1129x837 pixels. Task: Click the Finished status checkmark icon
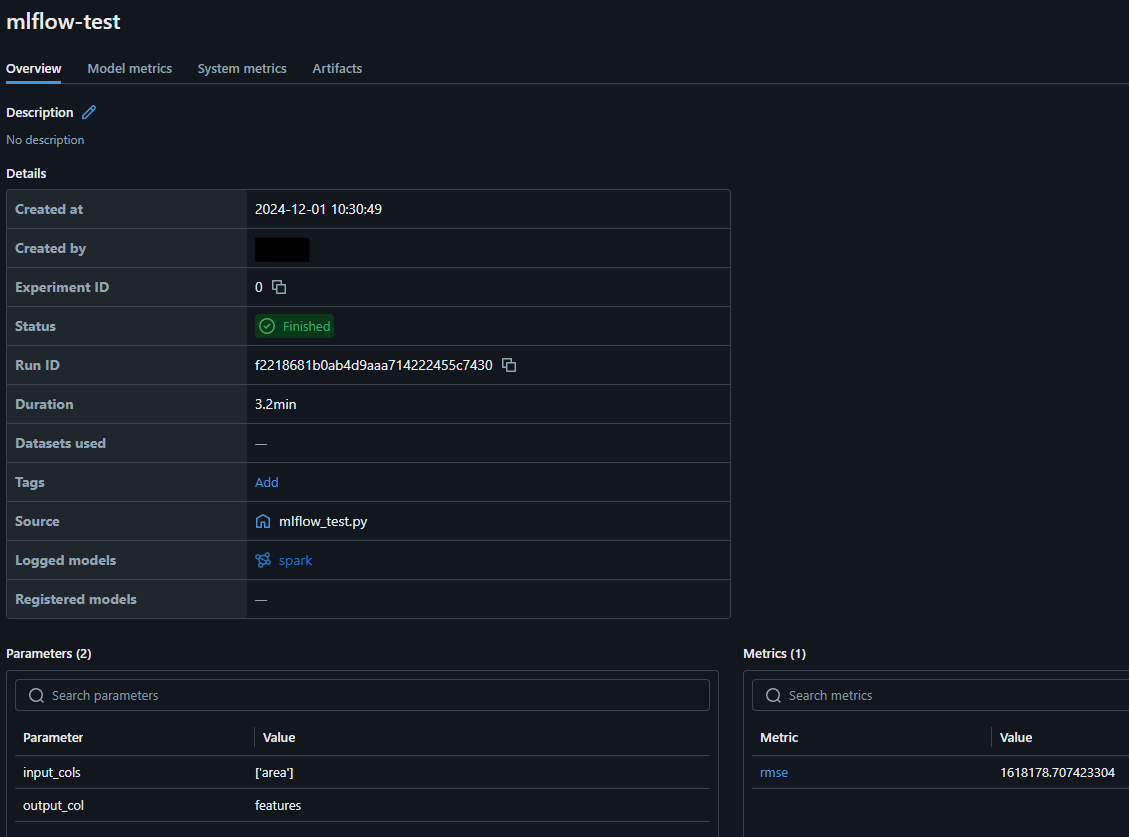pyautogui.click(x=267, y=326)
